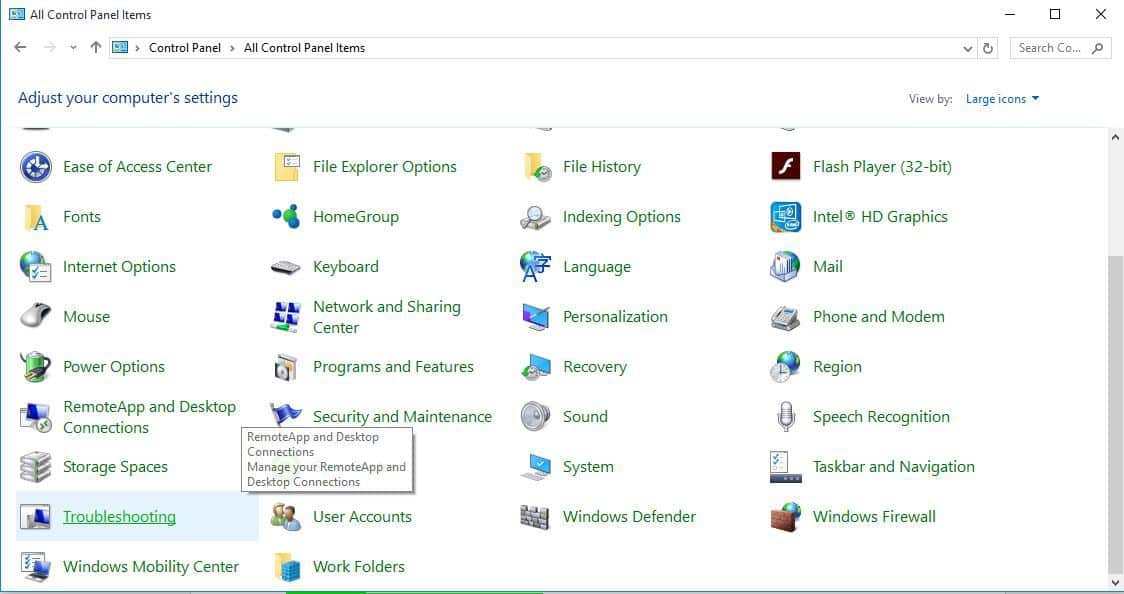Open the Ease of Access Center
Screen dimensions: 1124x594
tap(136, 166)
